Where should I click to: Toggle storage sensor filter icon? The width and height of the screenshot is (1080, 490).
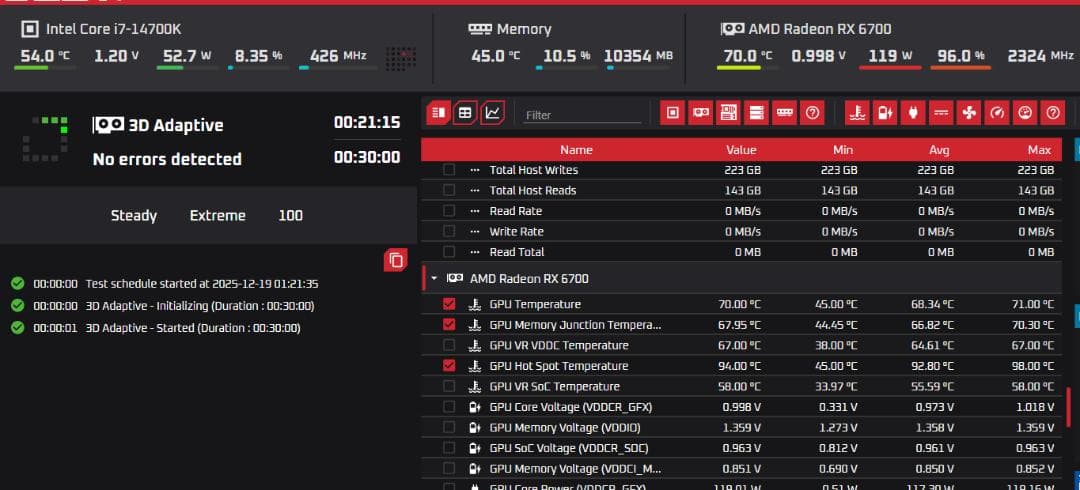756,112
